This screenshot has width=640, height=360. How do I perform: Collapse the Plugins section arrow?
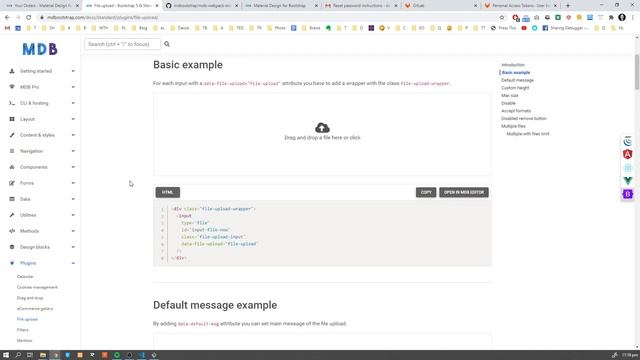point(73,263)
